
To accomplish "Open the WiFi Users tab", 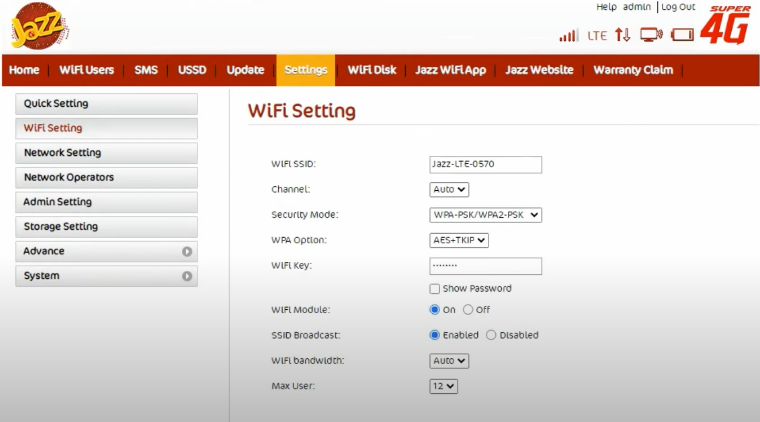I will click(86, 70).
